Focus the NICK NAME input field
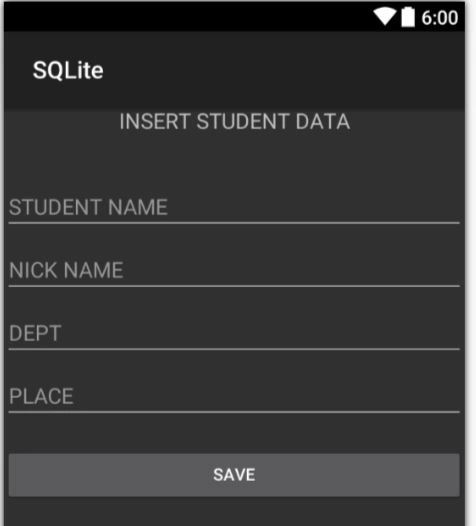The width and height of the screenshot is (476, 526). (234, 270)
